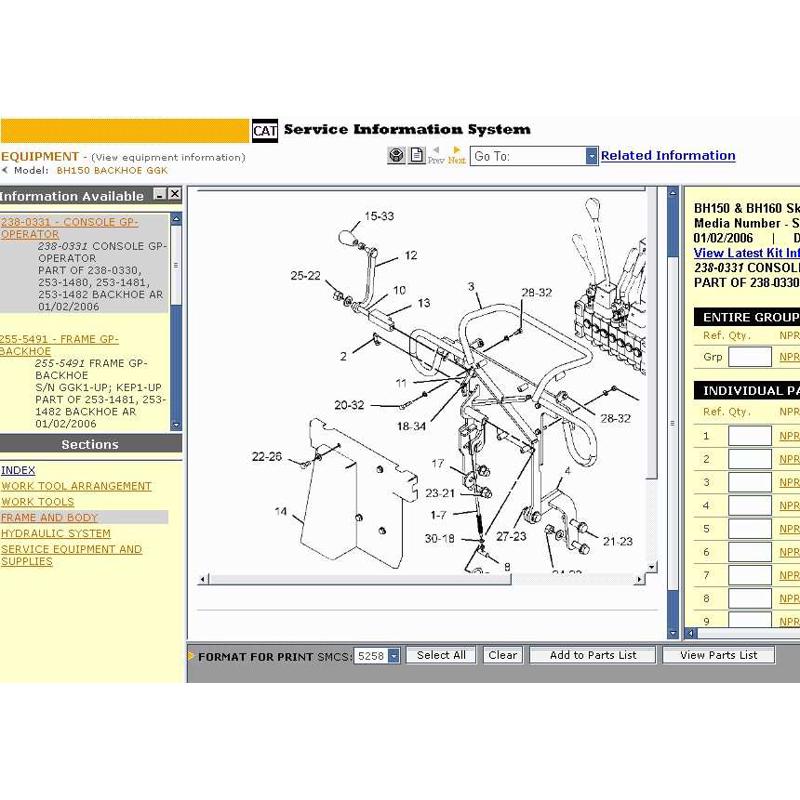Click the back arrow beside Model
Image resolution: width=800 pixels, height=800 pixels.
(x=5, y=170)
